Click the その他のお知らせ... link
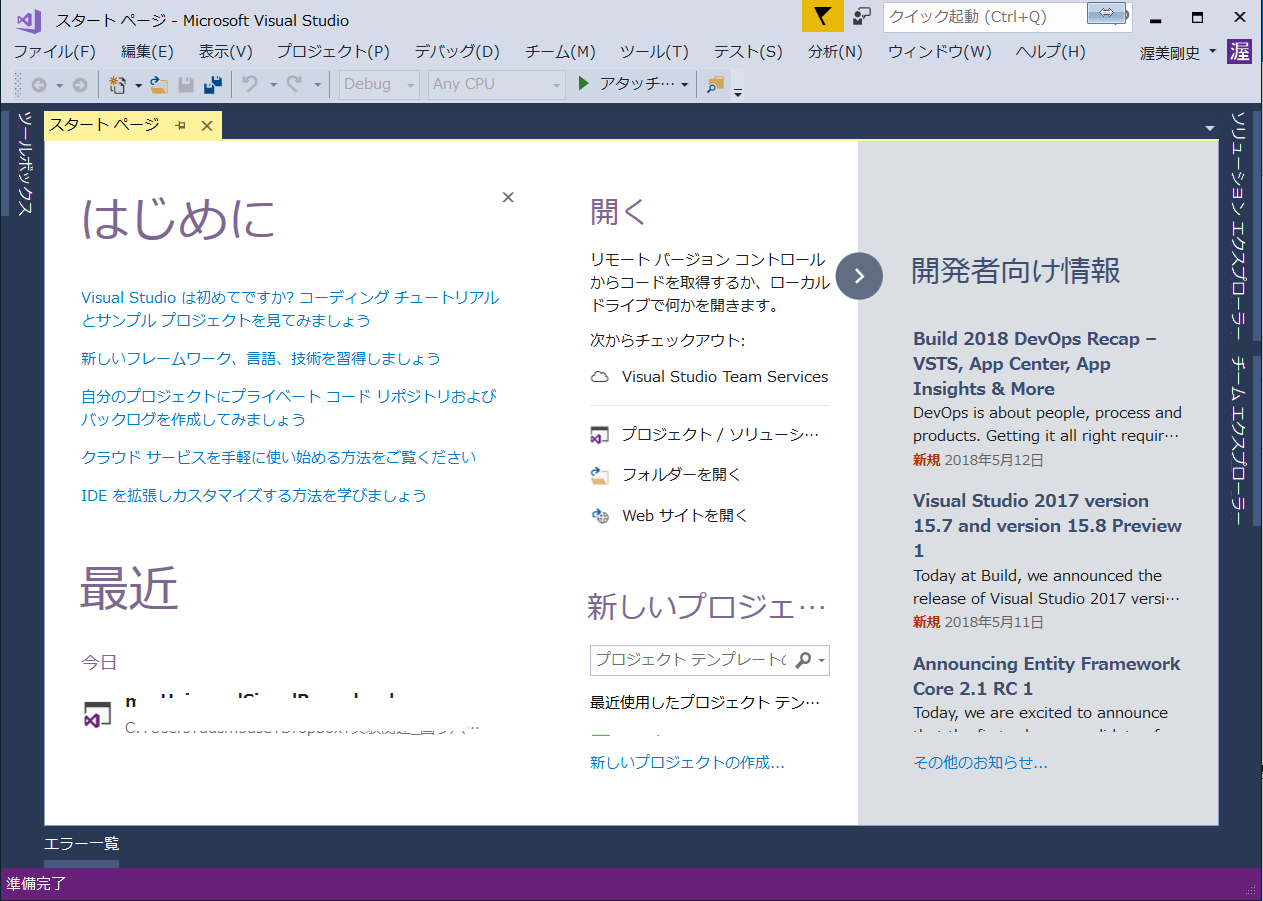Viewport: 1263px width, 901px height. pyautogui.click(x=980, y=763)
